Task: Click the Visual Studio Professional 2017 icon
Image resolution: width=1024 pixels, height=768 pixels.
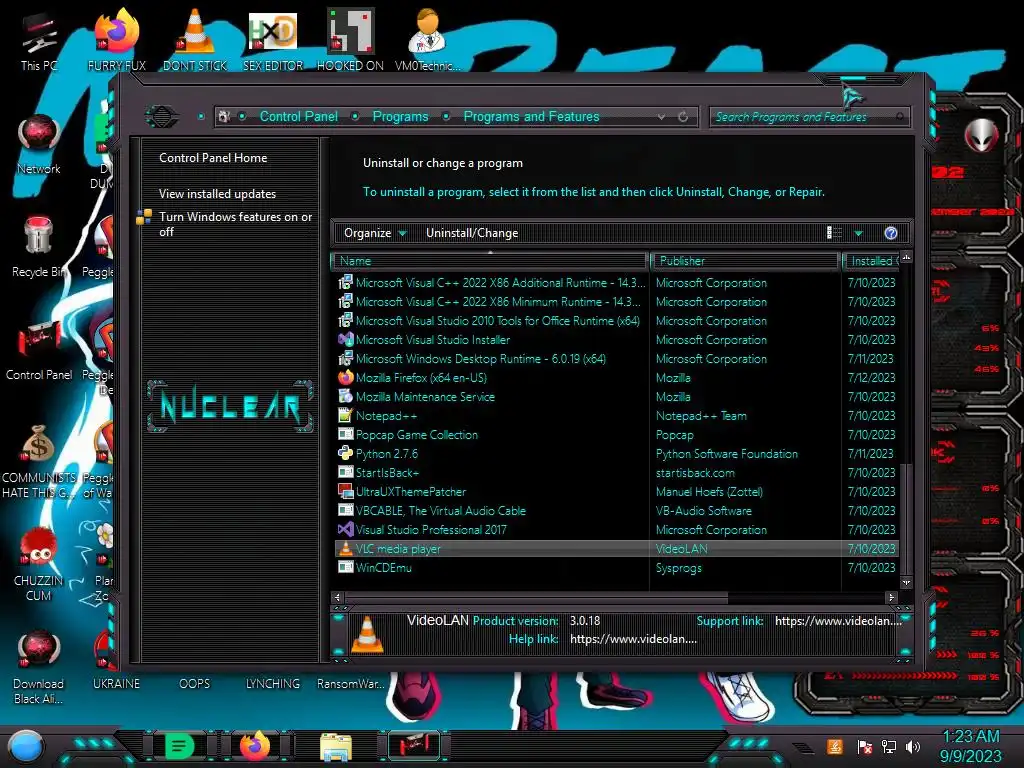Action: 345,530
